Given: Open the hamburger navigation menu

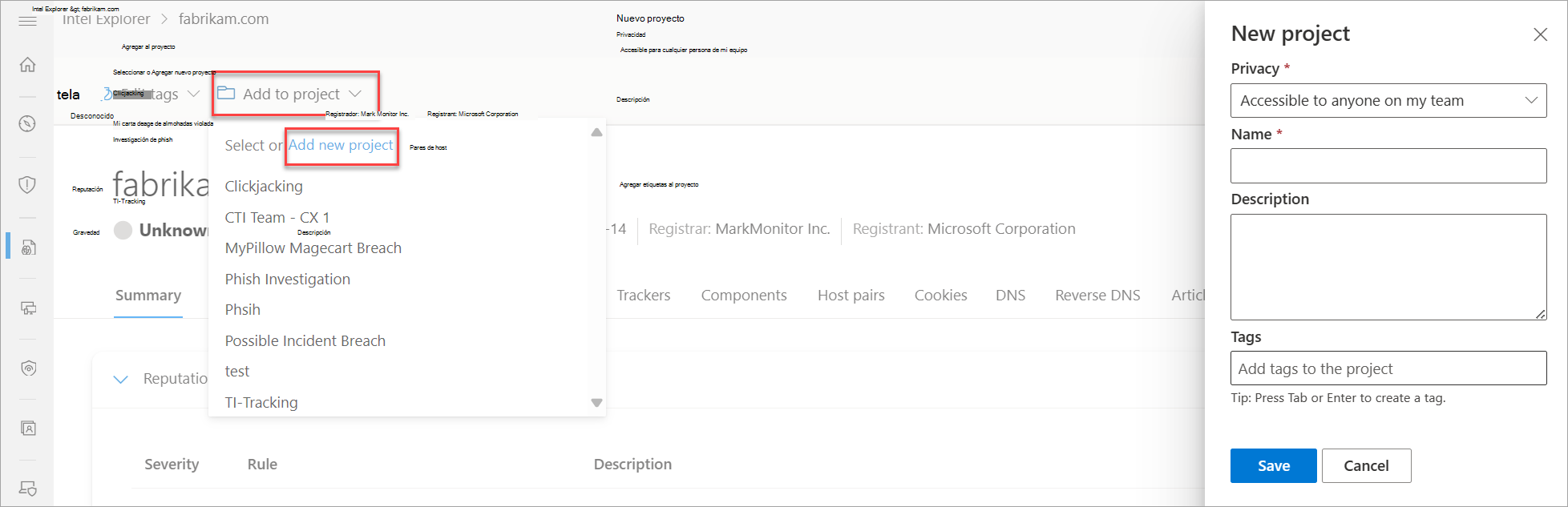Looking at the screenshot, I should coord(27,21).
